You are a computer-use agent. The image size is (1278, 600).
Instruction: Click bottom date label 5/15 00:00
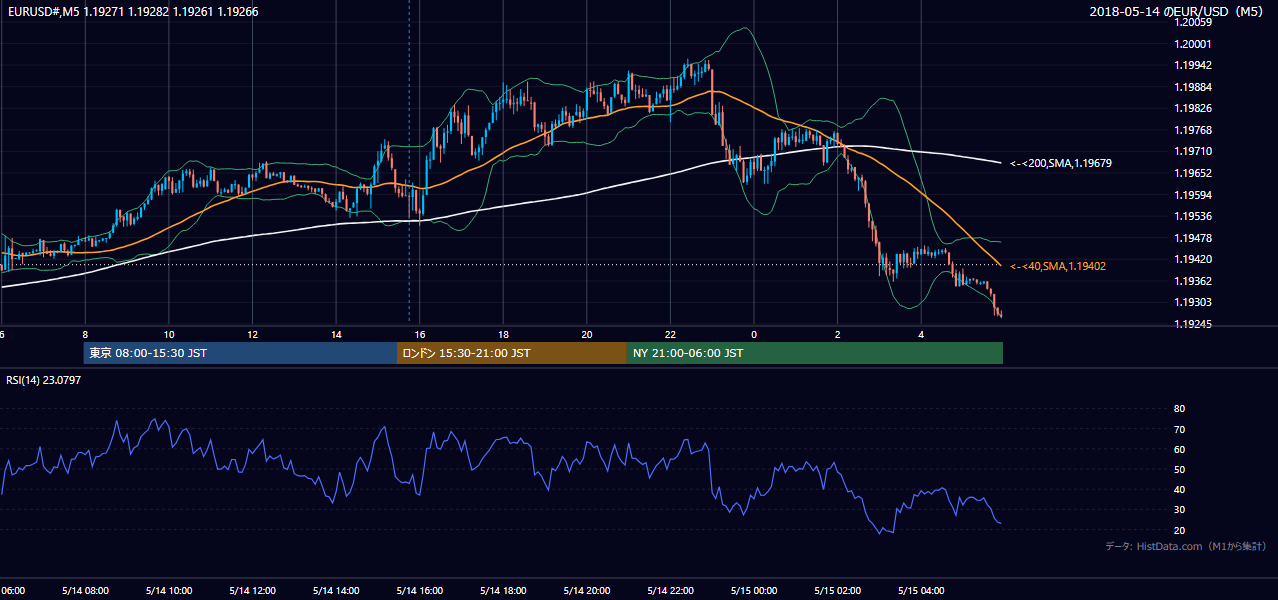click(754, 591)
